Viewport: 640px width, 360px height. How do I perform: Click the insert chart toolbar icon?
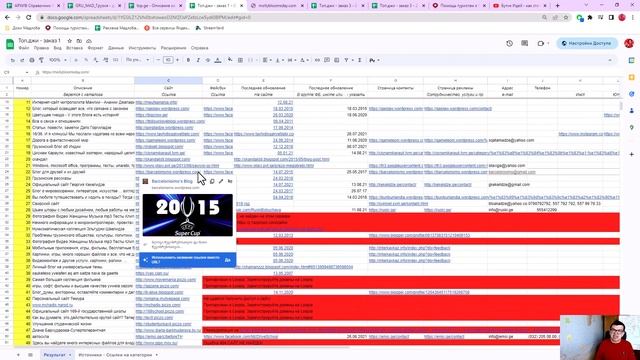click(337, 60)
